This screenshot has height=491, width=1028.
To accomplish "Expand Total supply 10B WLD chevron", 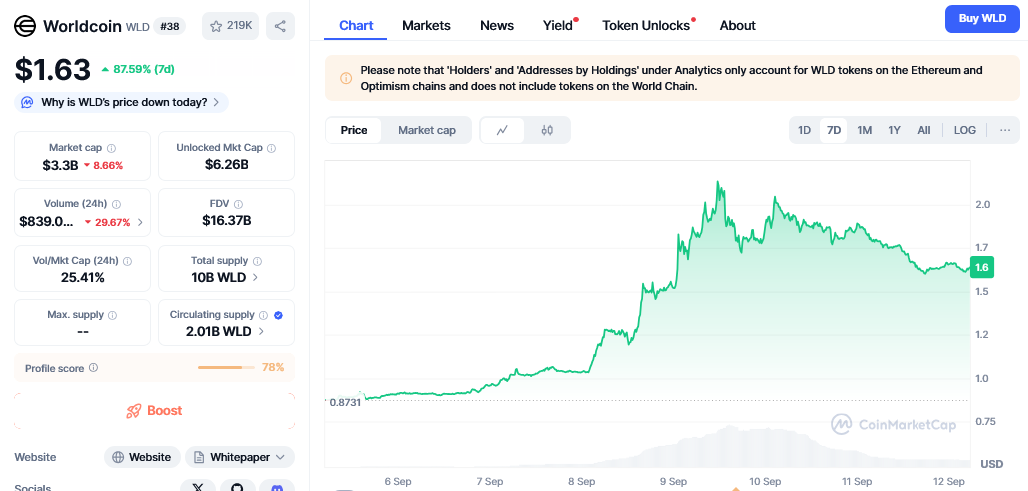I will tap(255, 277).
